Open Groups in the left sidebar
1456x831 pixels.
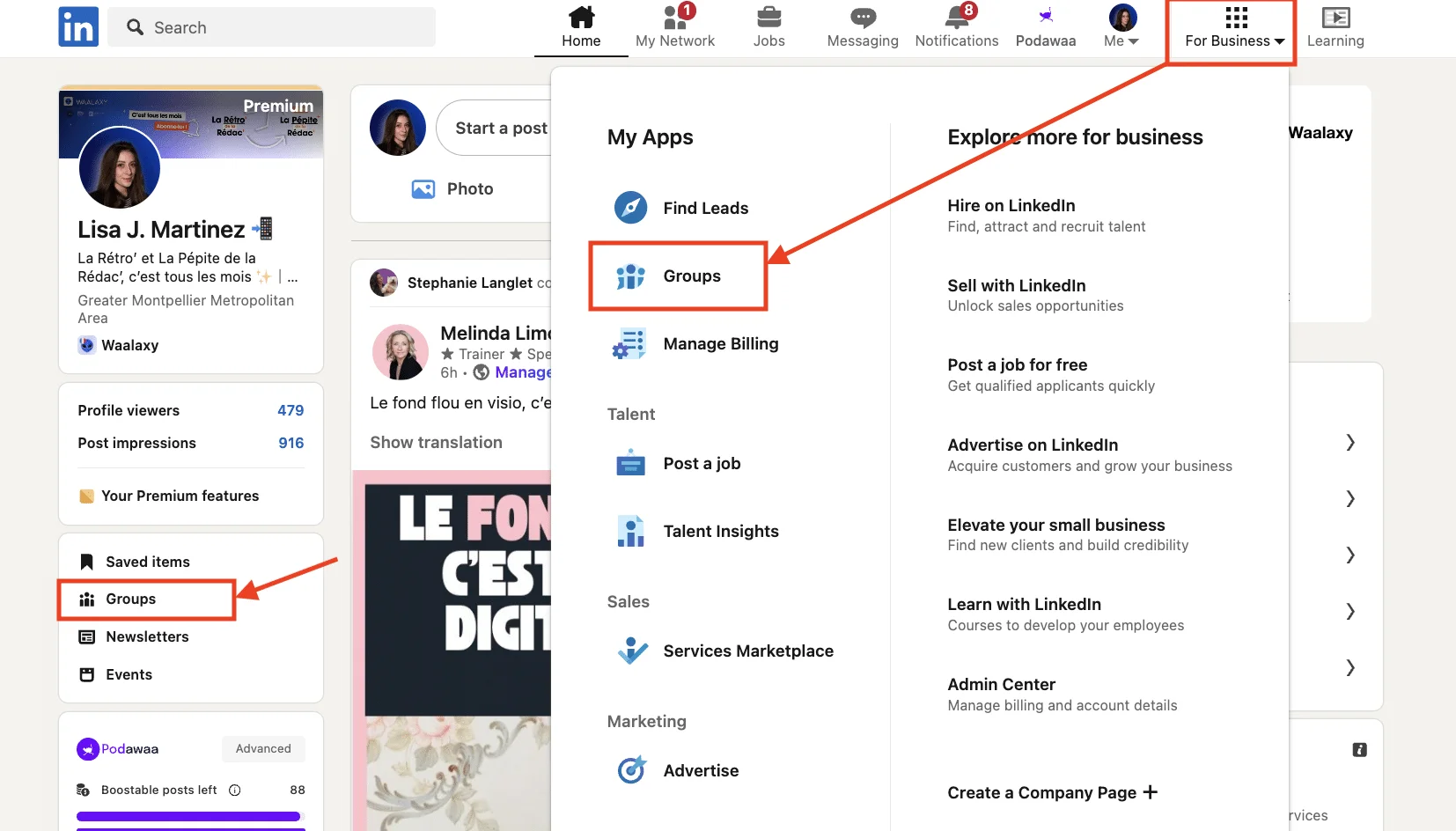click(x=118, y=599)
